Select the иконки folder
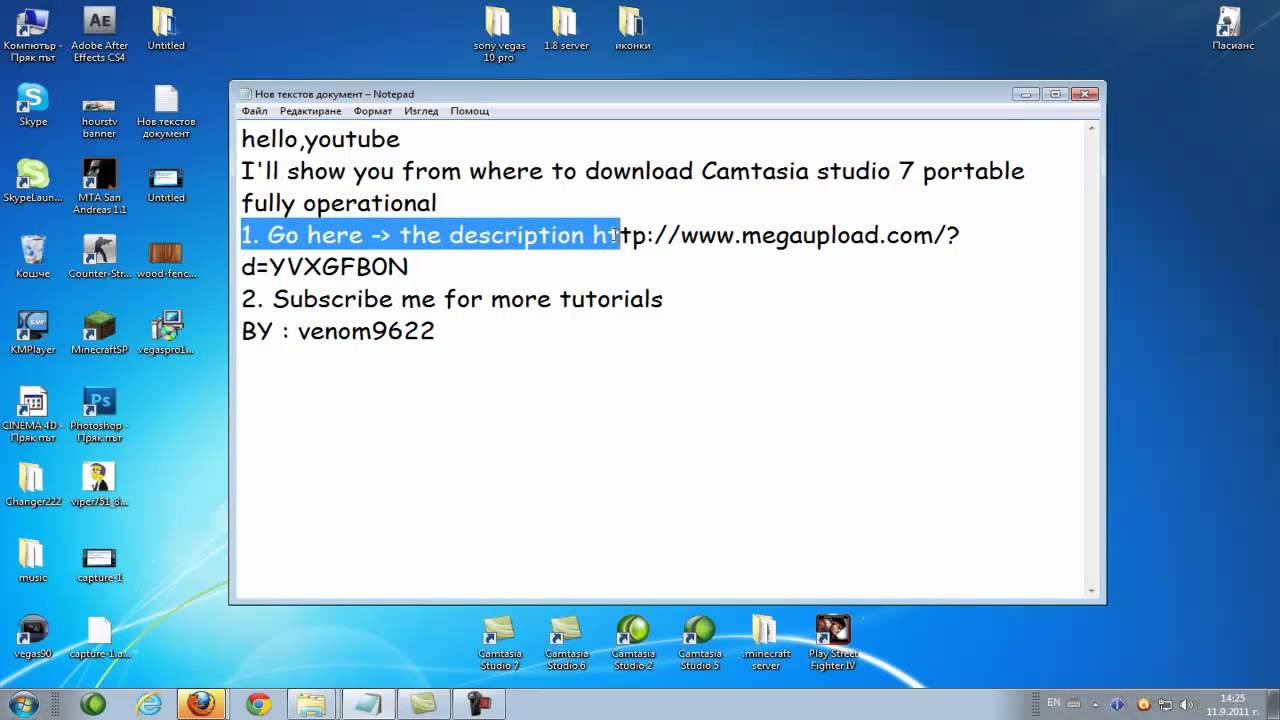The height and width of the screenshot is (720, 1280). pos(632,29)
